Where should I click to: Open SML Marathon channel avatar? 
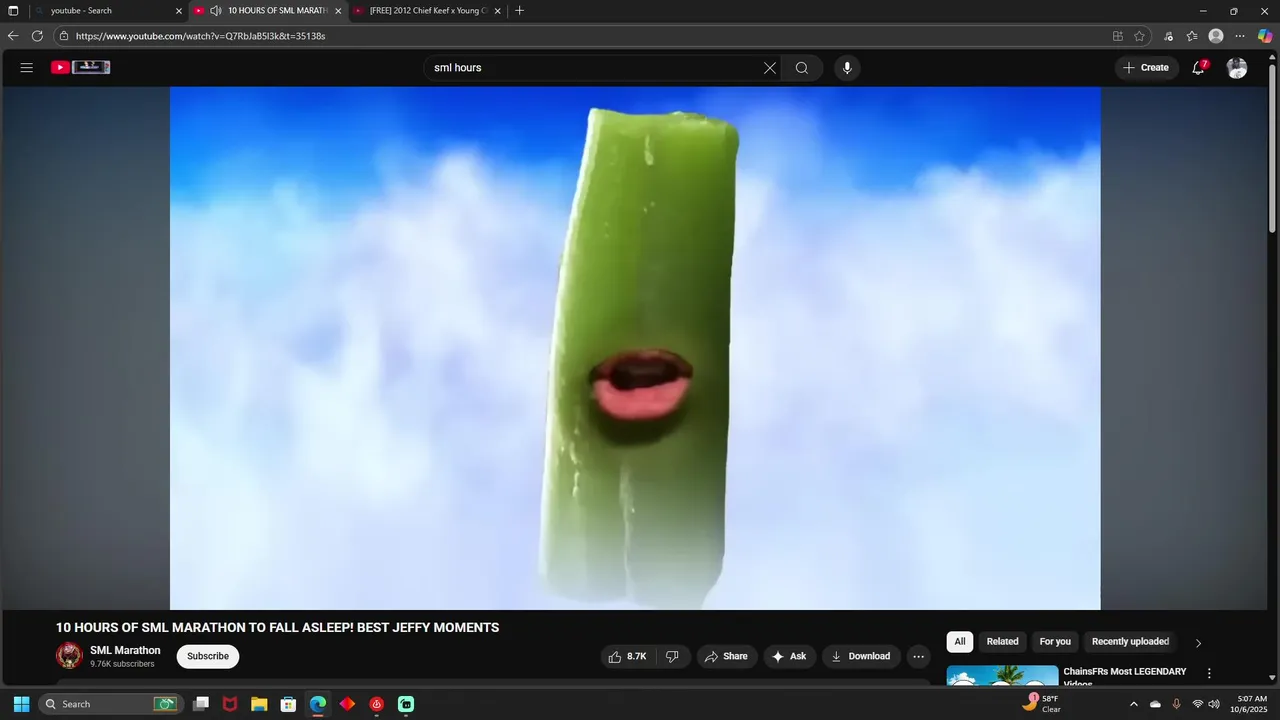69,656
